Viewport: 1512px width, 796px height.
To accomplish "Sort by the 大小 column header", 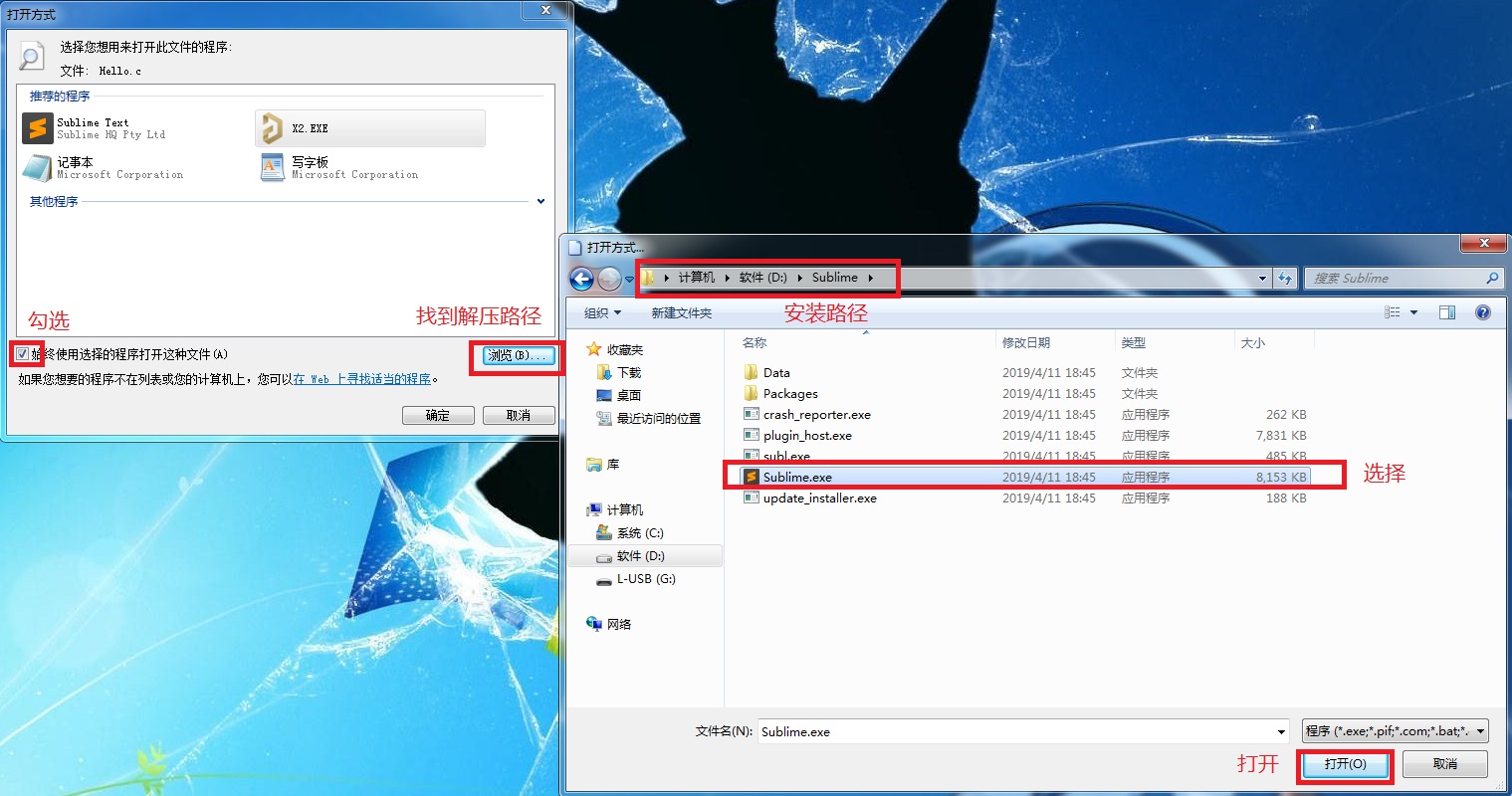I will click(1253, 342).
